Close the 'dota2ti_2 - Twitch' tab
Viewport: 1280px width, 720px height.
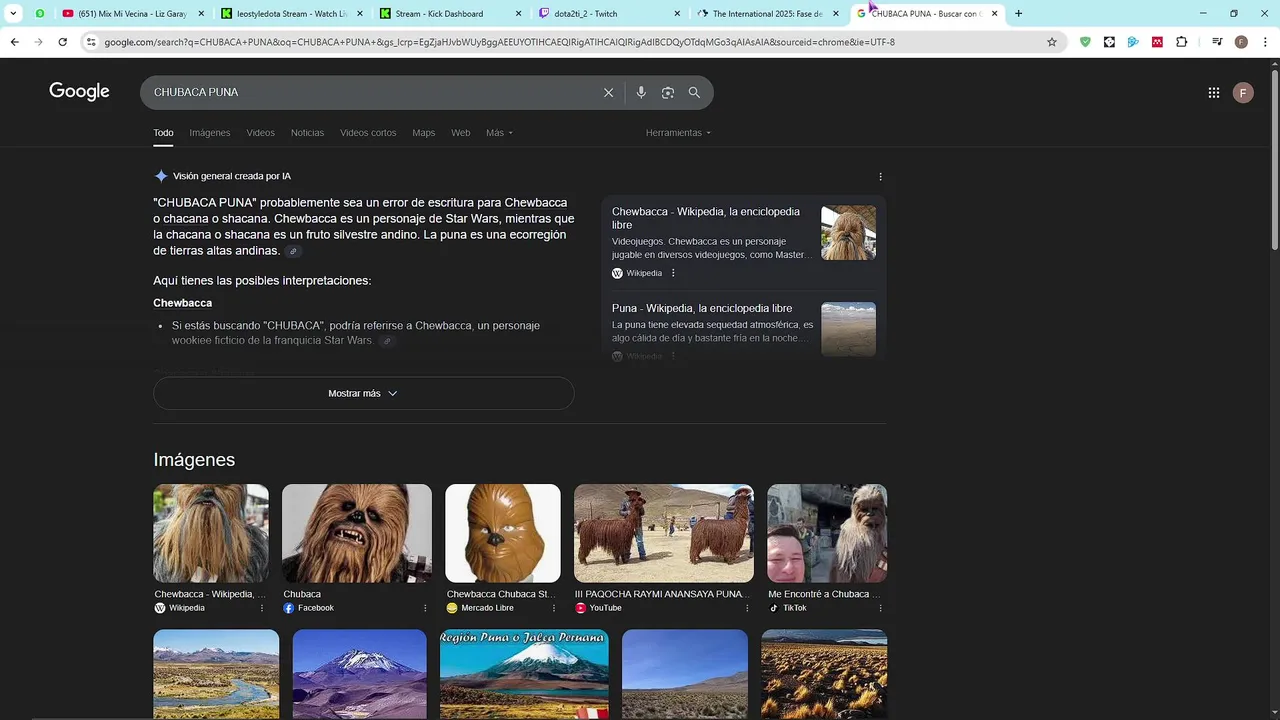point(677,14)
